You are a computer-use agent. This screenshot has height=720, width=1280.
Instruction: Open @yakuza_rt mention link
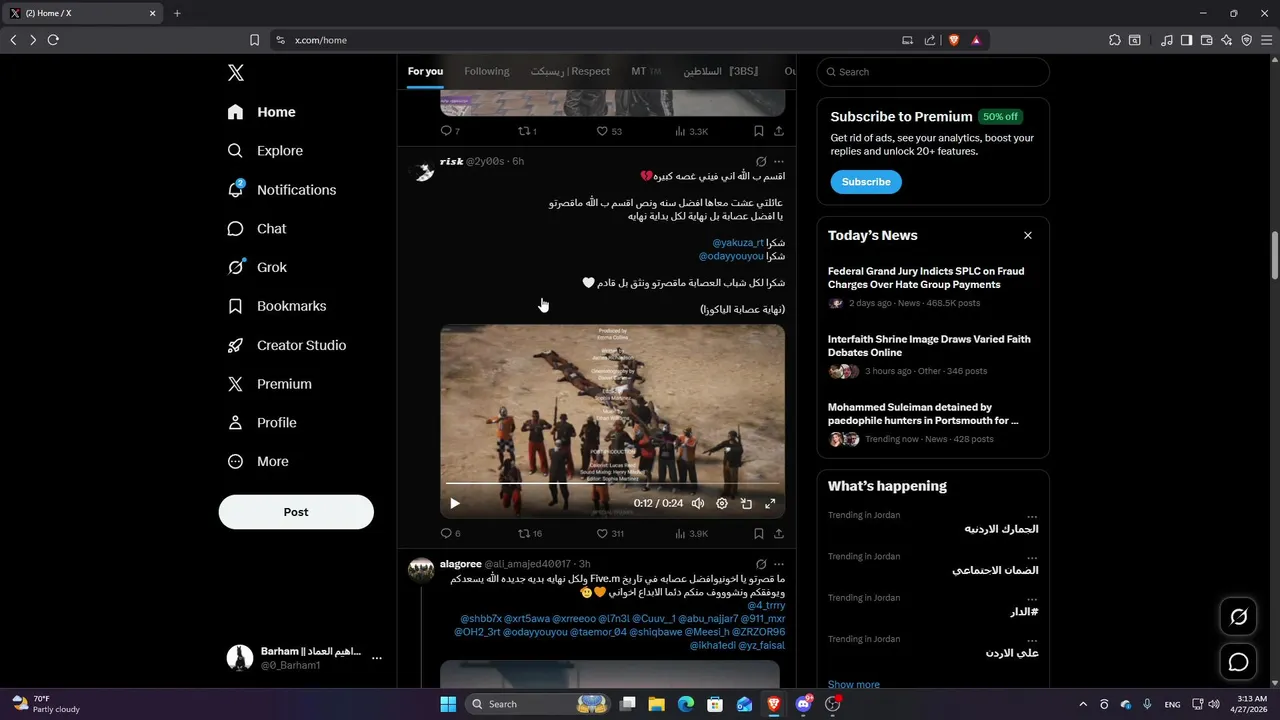click(x=738, y=243)
